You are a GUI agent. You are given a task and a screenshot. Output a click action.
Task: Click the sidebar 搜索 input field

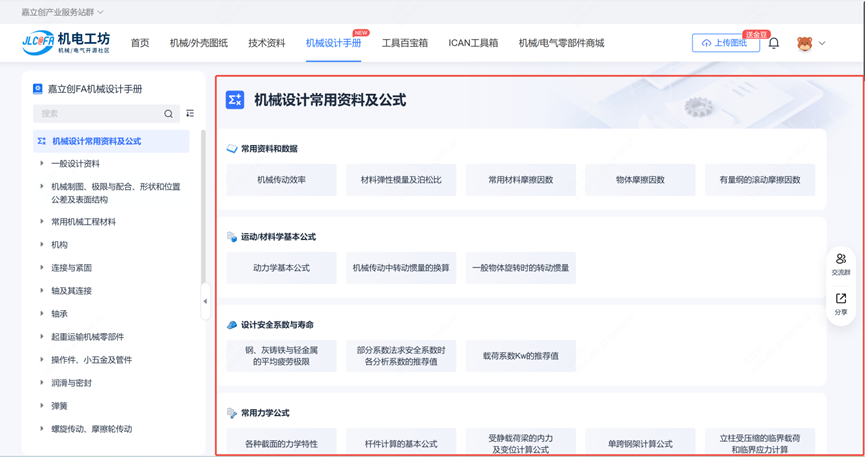click(x=98, y=114)
